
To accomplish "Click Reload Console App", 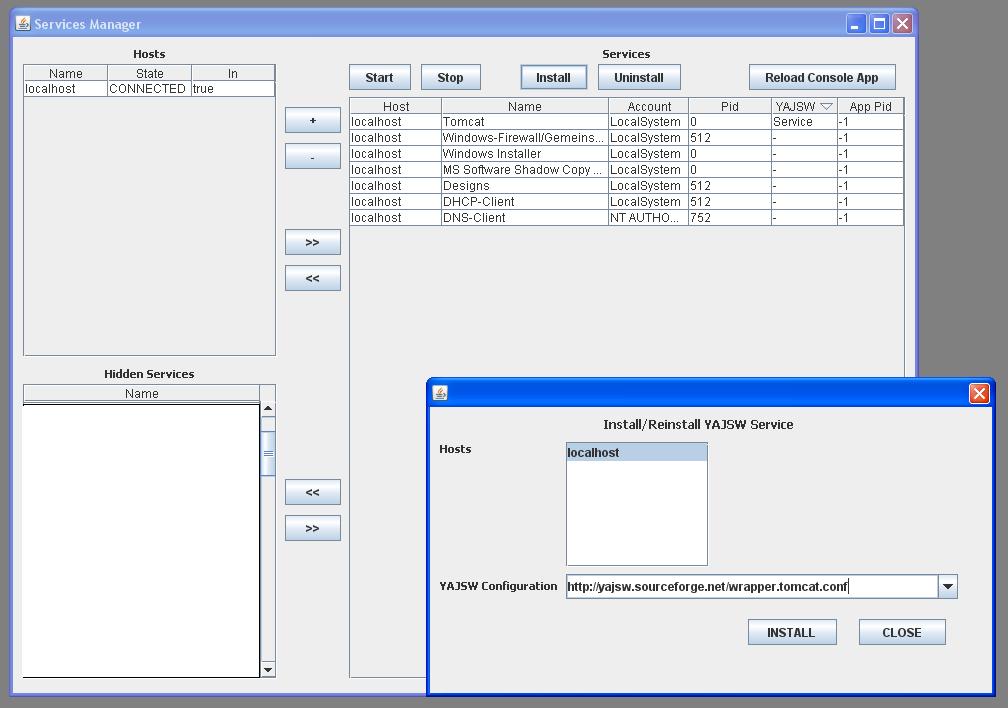I will tap(821, 76).
